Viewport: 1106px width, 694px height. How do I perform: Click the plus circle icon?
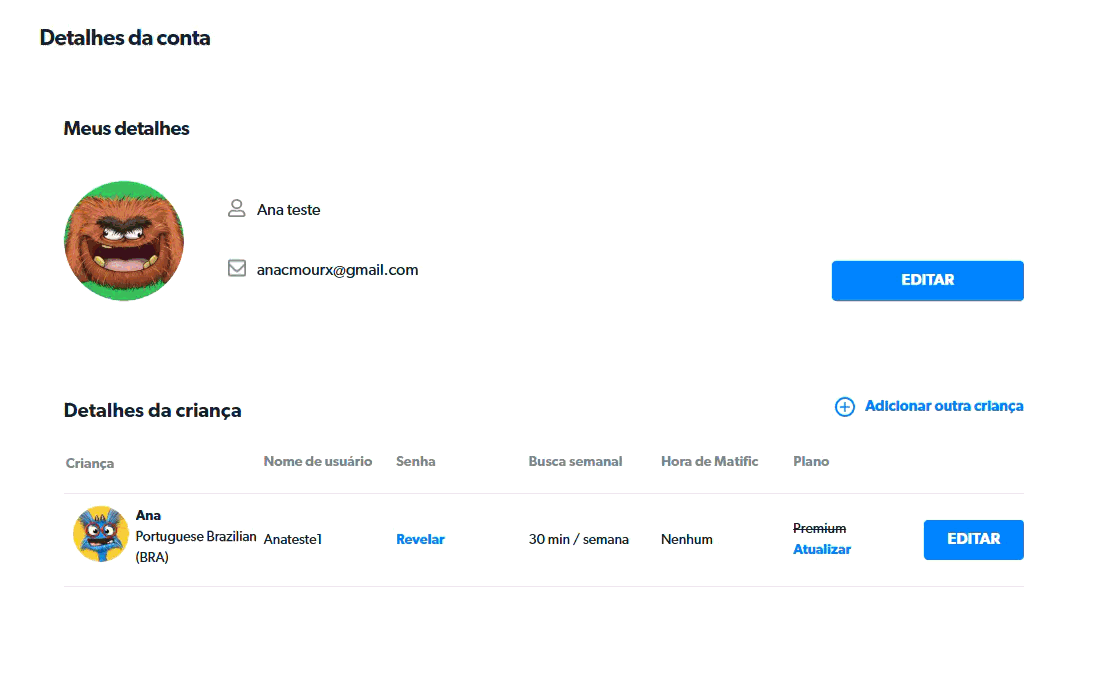coord(845,407)
